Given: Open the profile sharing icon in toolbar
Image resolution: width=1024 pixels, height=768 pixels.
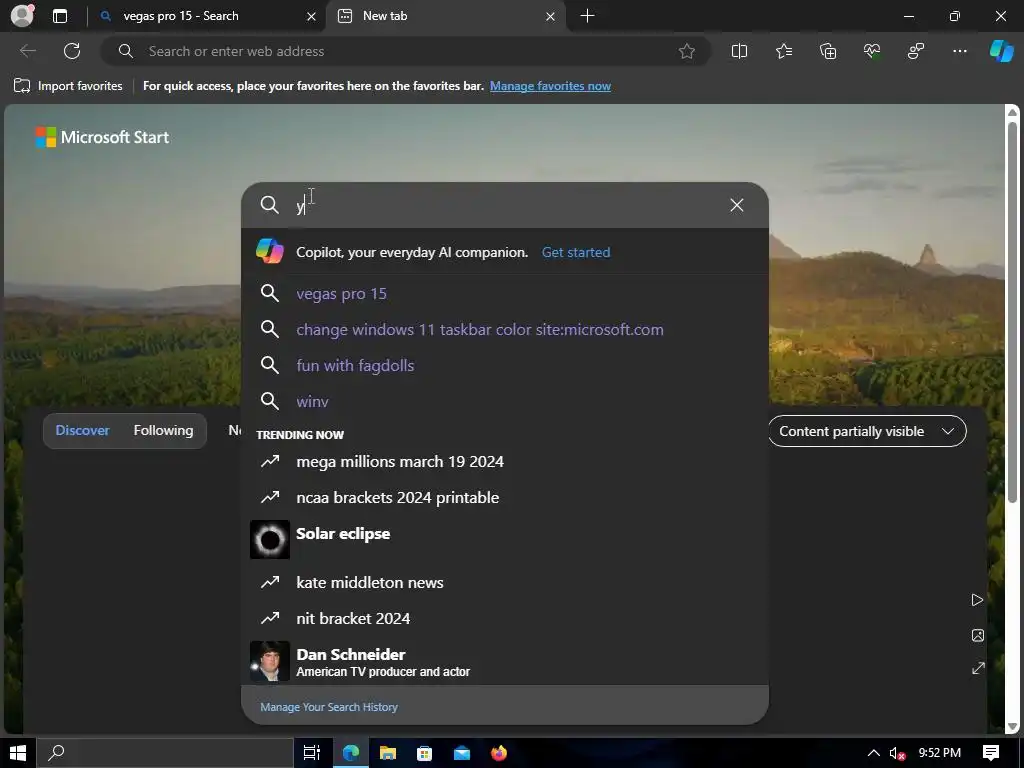Looking at the screenshot, I should 916,51.
